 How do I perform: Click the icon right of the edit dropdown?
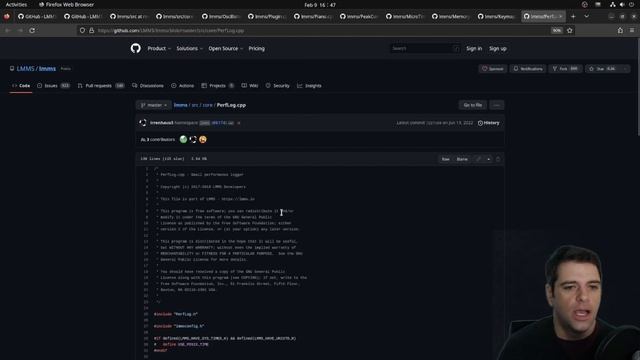point(498,159)
